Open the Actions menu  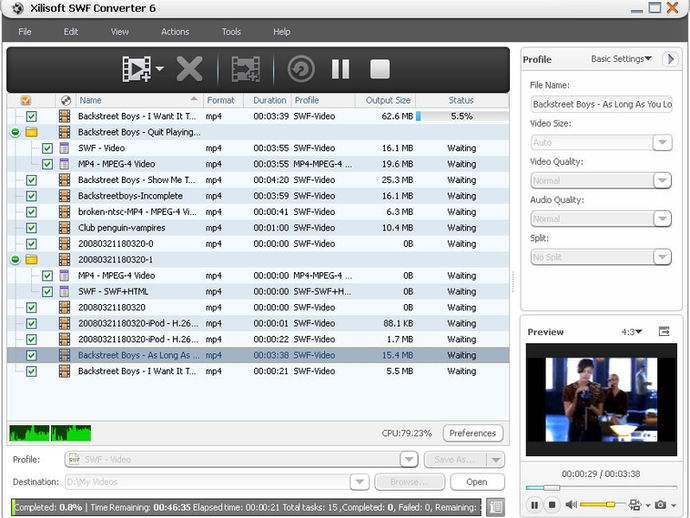point(175,32)
